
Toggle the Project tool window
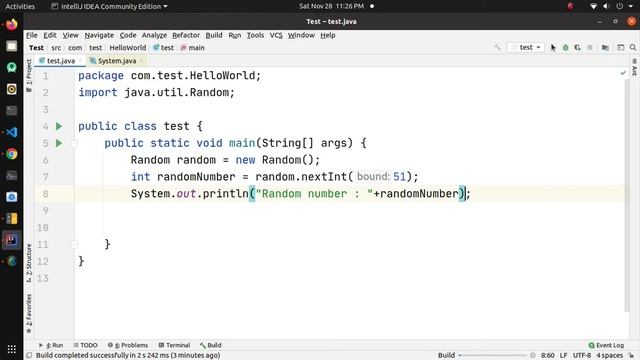click(29, 75)
